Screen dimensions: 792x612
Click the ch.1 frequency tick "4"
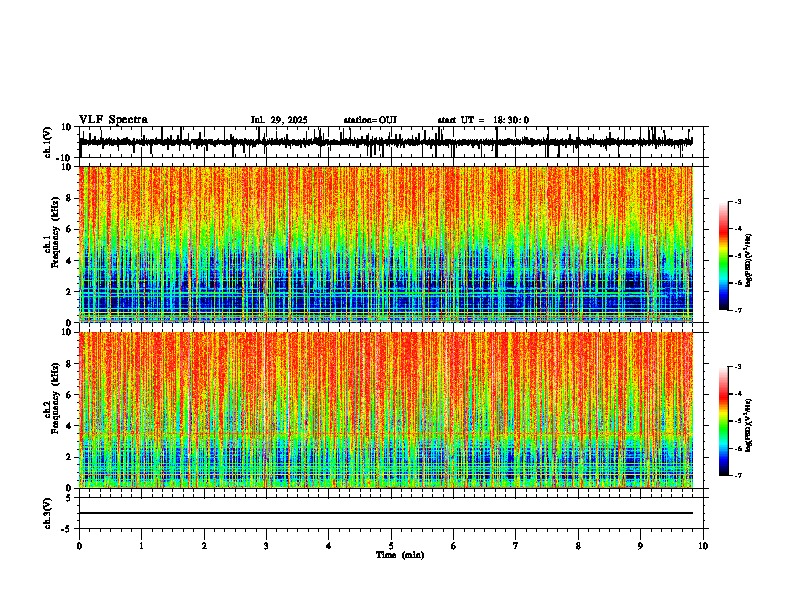coord(70,261)
